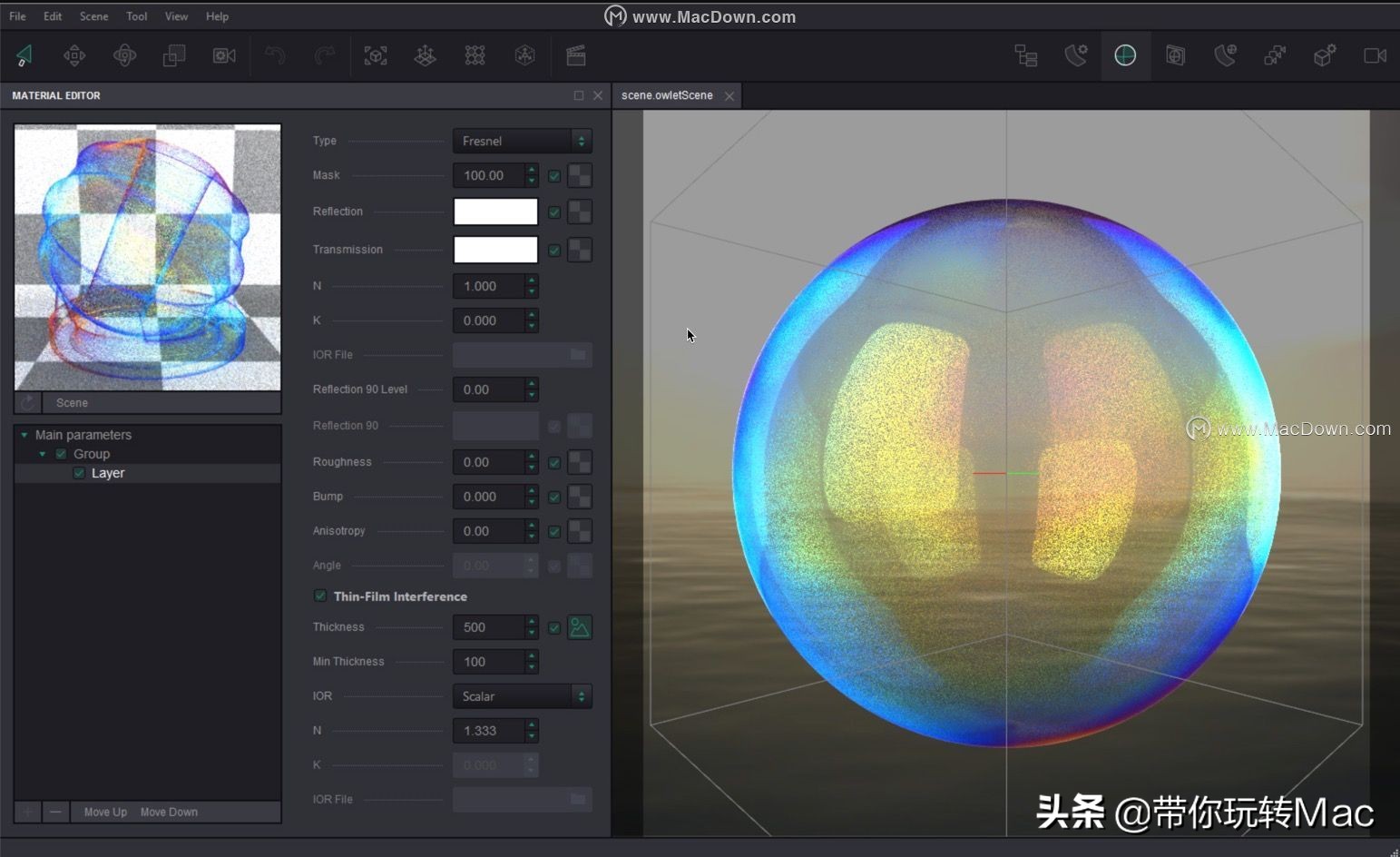Open the scene graph hierarchy panel
This screenshot has width=1400, height=857.
coord(1025,55)
